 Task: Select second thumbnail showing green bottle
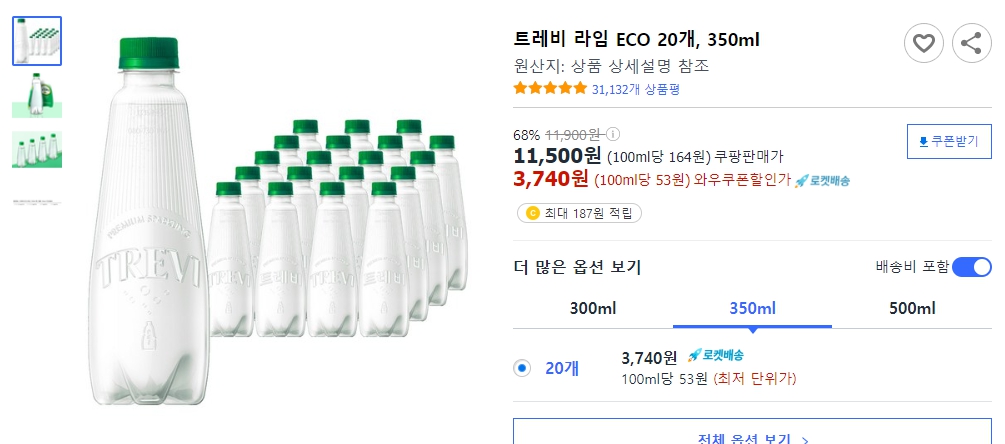(37, 95)
